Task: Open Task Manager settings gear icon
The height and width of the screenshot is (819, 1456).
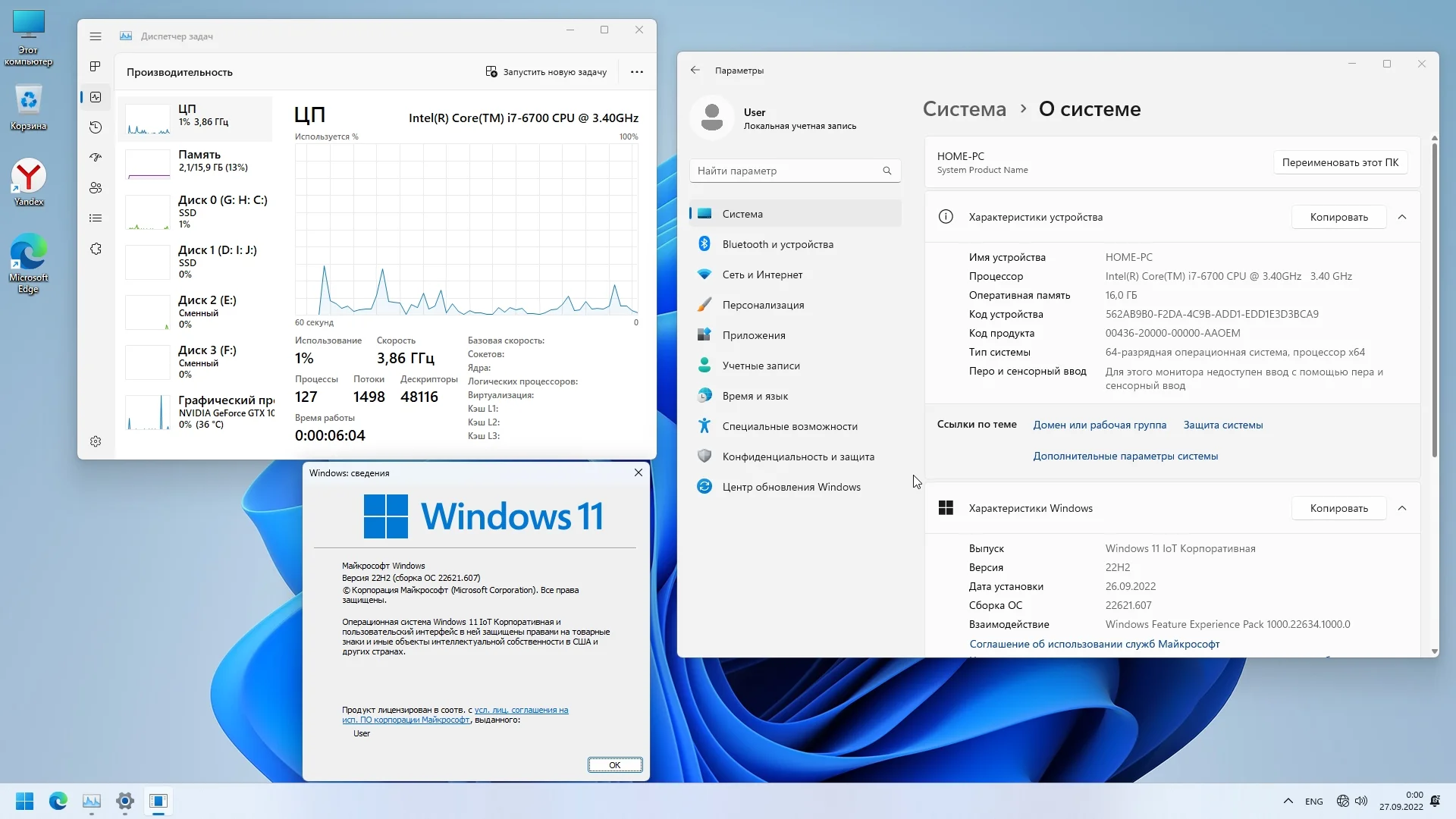Action: point(96,441)
